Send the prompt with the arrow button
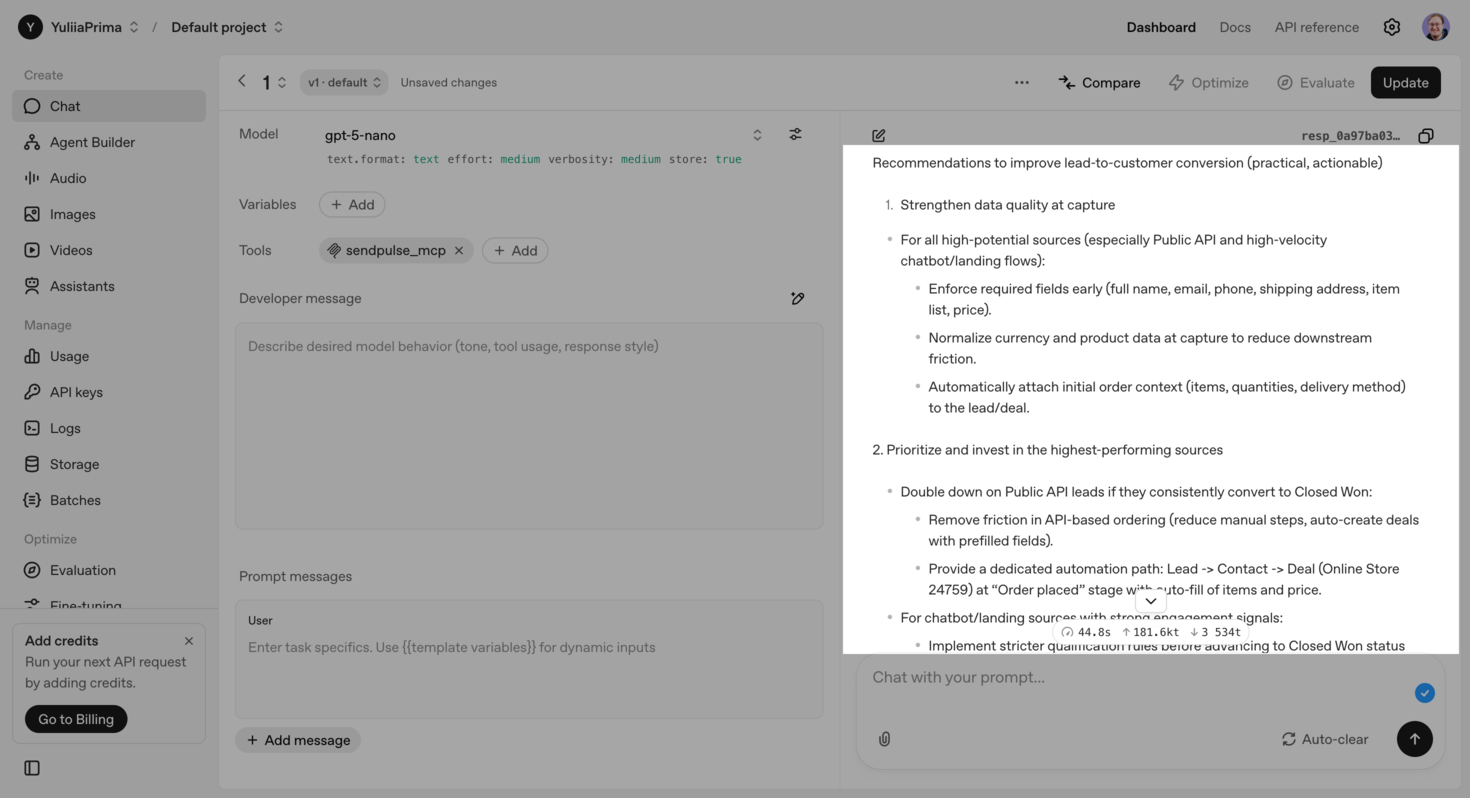This screenshot has height=798, width=1470. pyautogui.click(x=1414, y=739)
